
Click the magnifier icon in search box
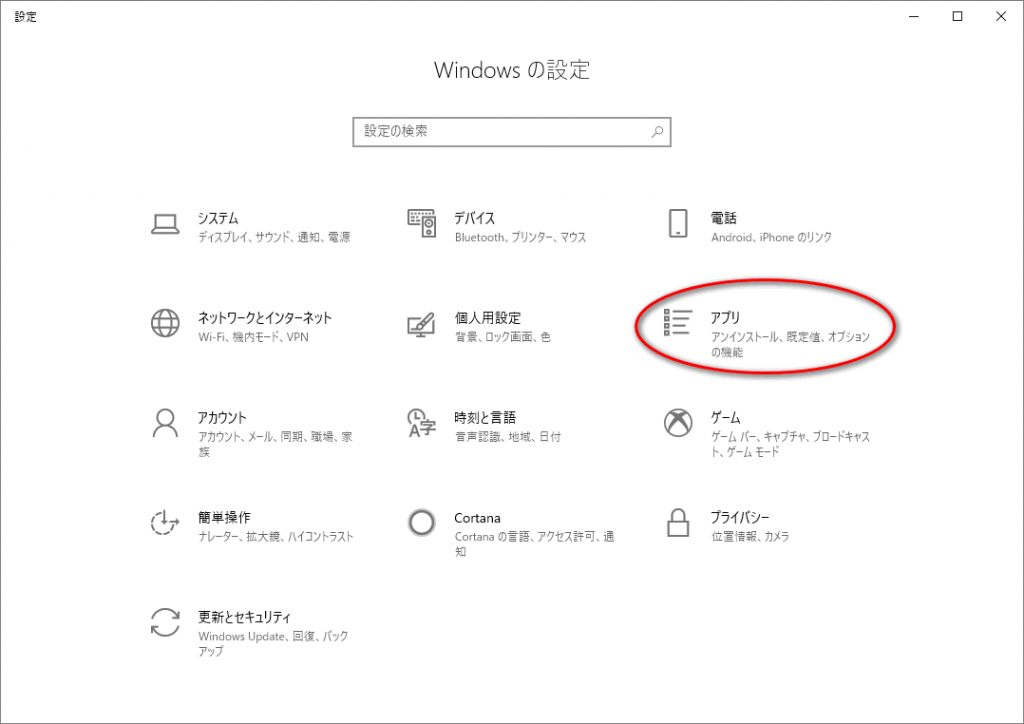tap(657, 131)
